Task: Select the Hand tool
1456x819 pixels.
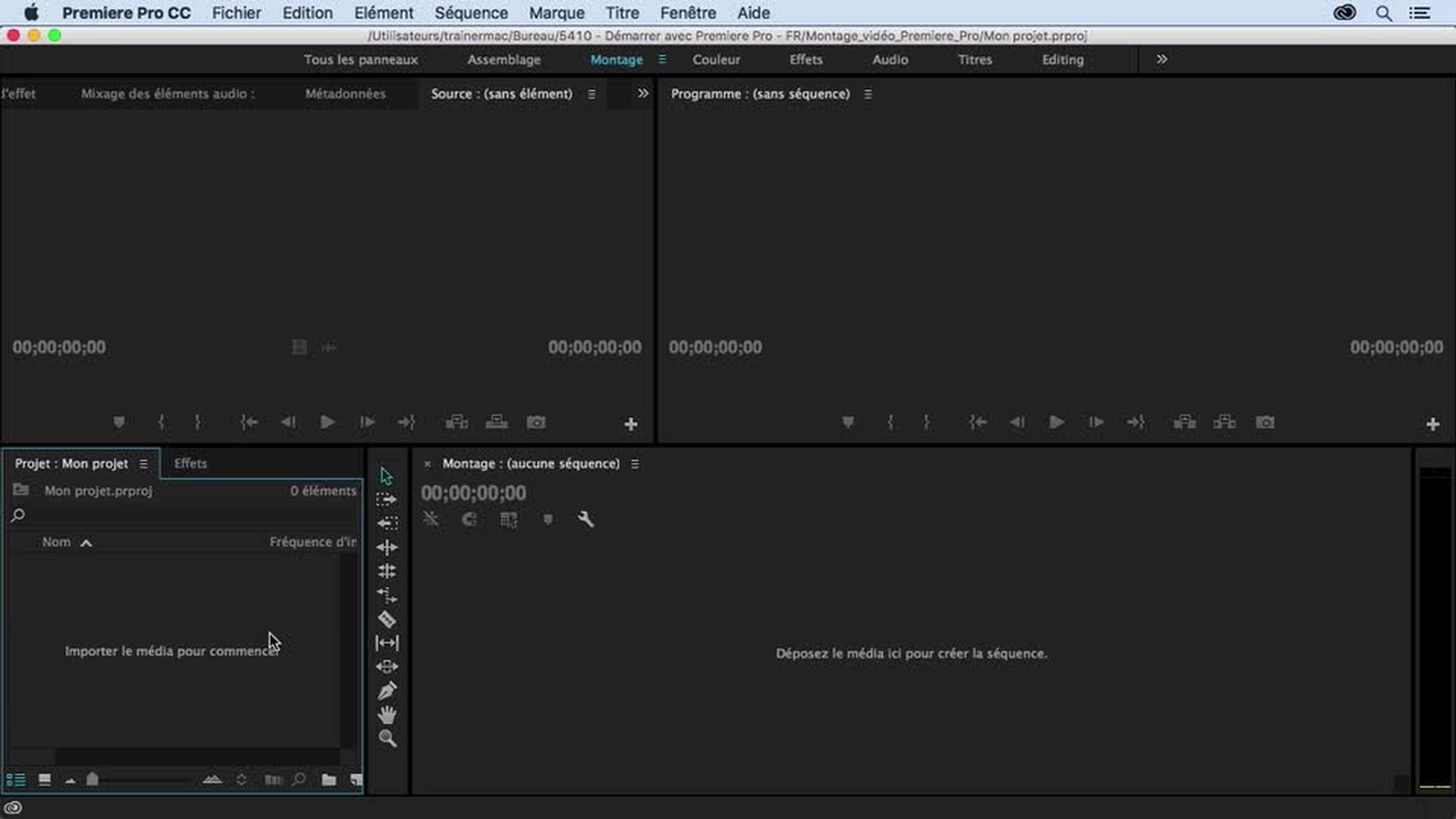Action: pyautogui.click(x=387, y=714)
